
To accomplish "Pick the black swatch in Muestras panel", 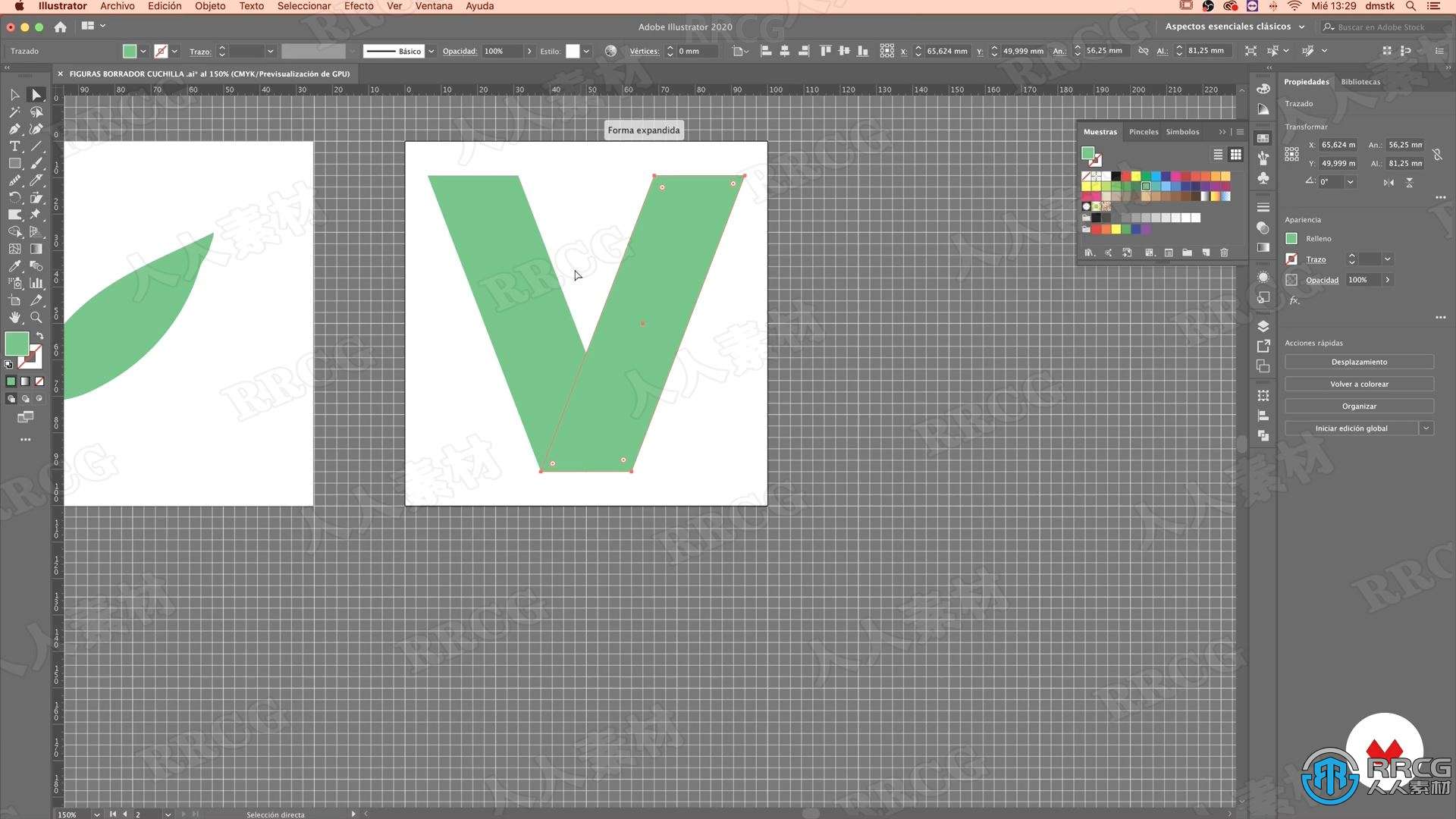I will click(1116, 177).
